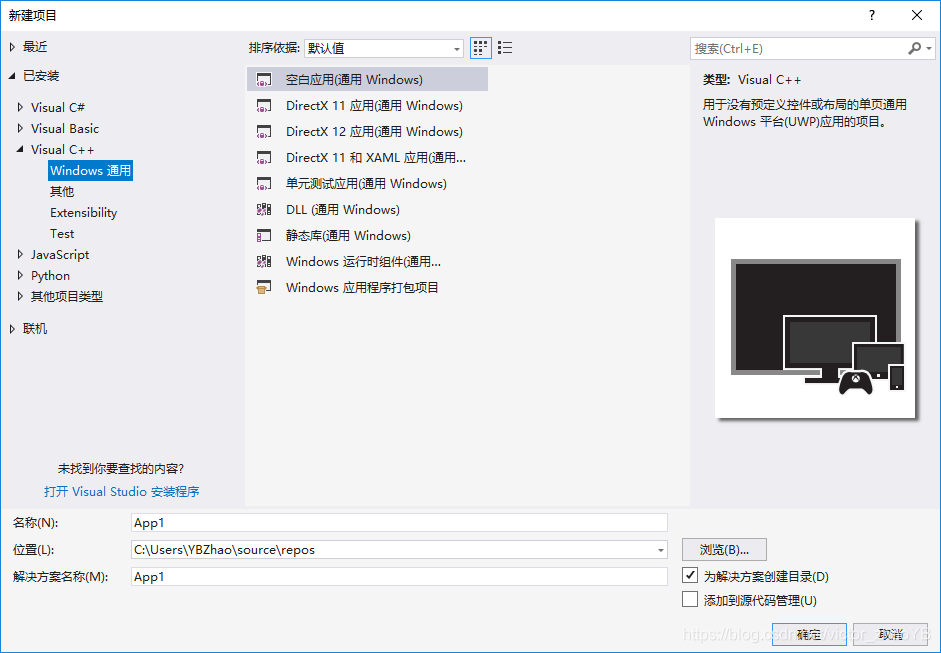Click the 解决方案名称 input field
941x653 pixels.
(x=399, y=577)
